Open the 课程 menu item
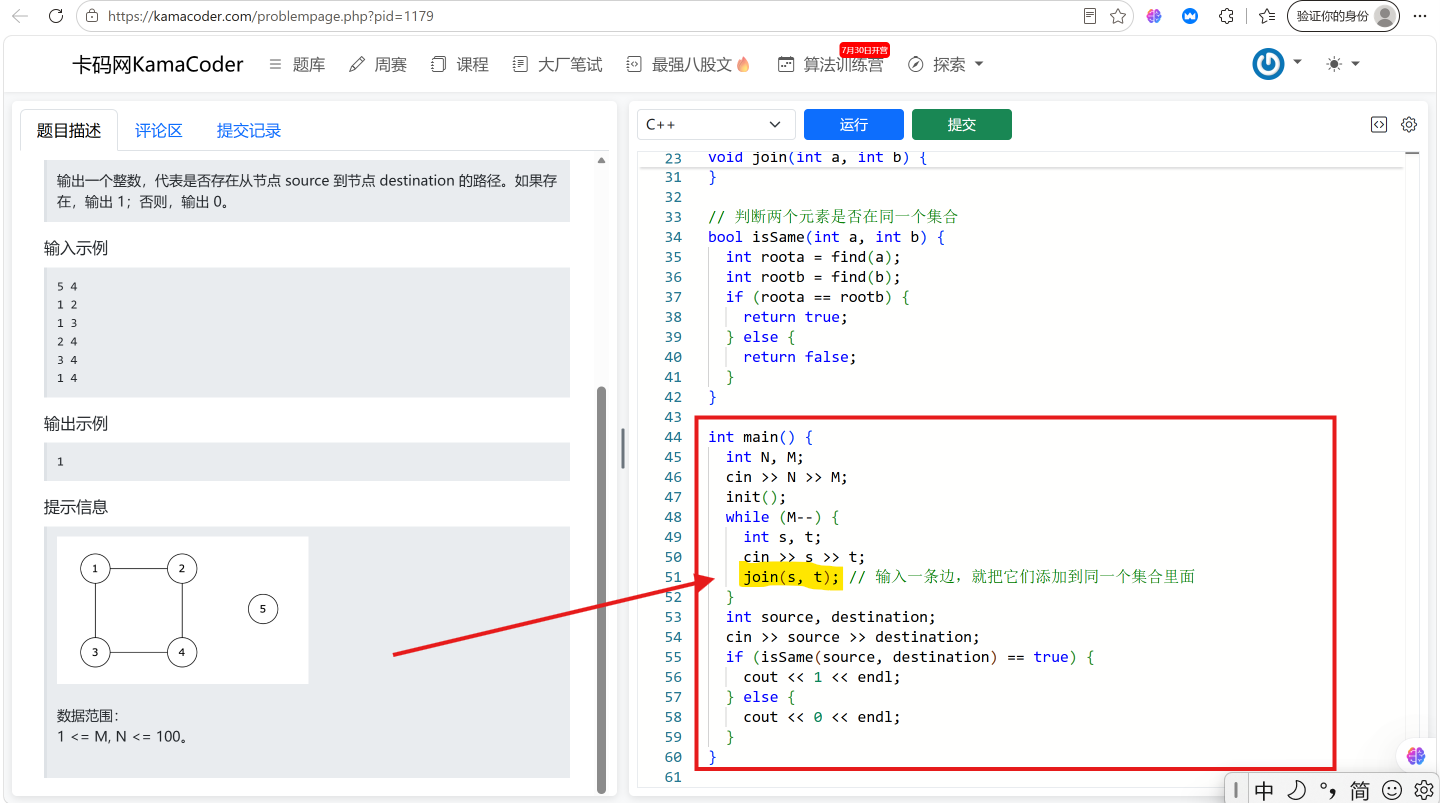The width and height of the screenshot is (1440, 804). click(460, 64)
